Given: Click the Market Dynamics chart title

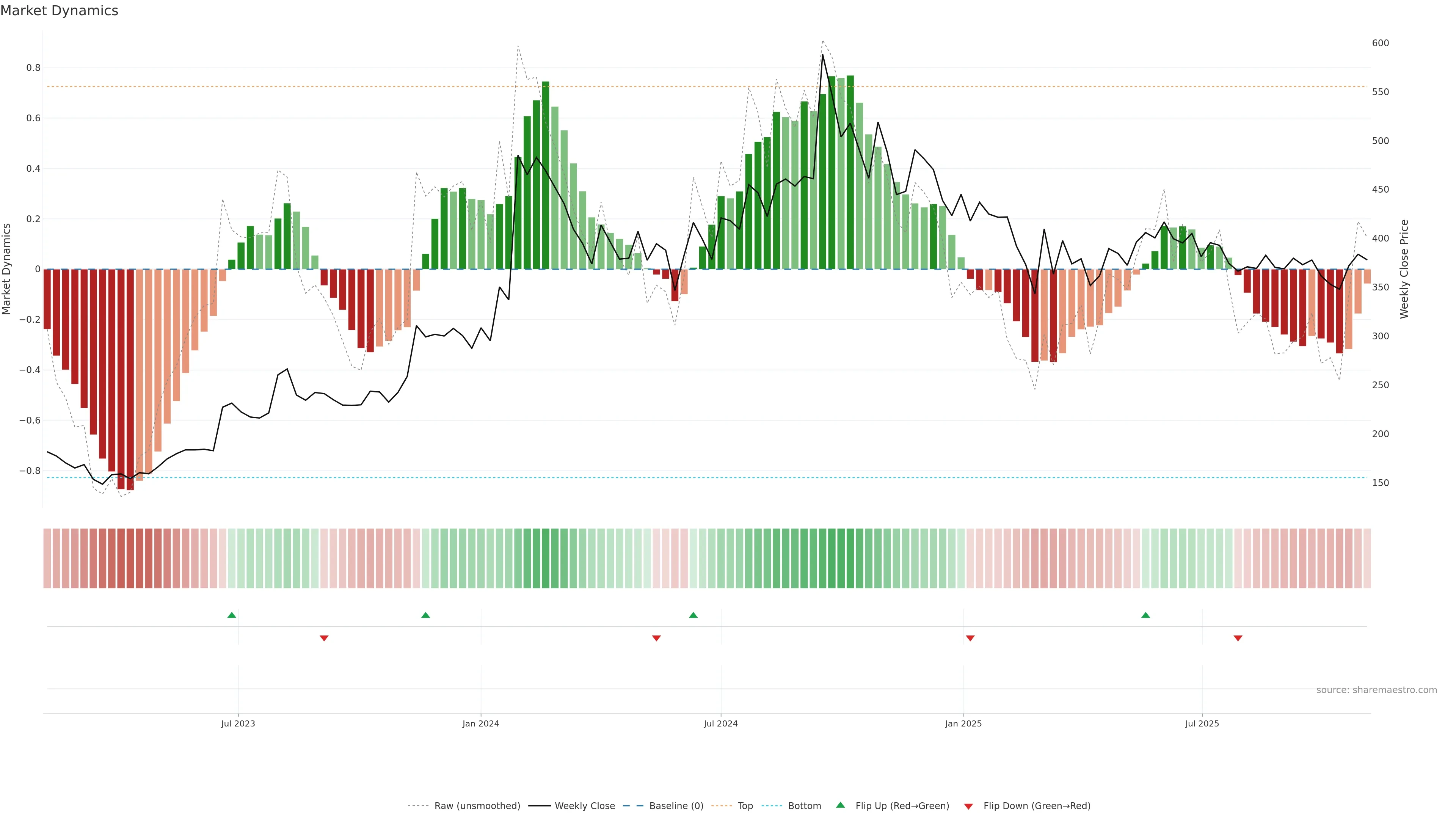Looking at the screenshot, I should [60, 11].
